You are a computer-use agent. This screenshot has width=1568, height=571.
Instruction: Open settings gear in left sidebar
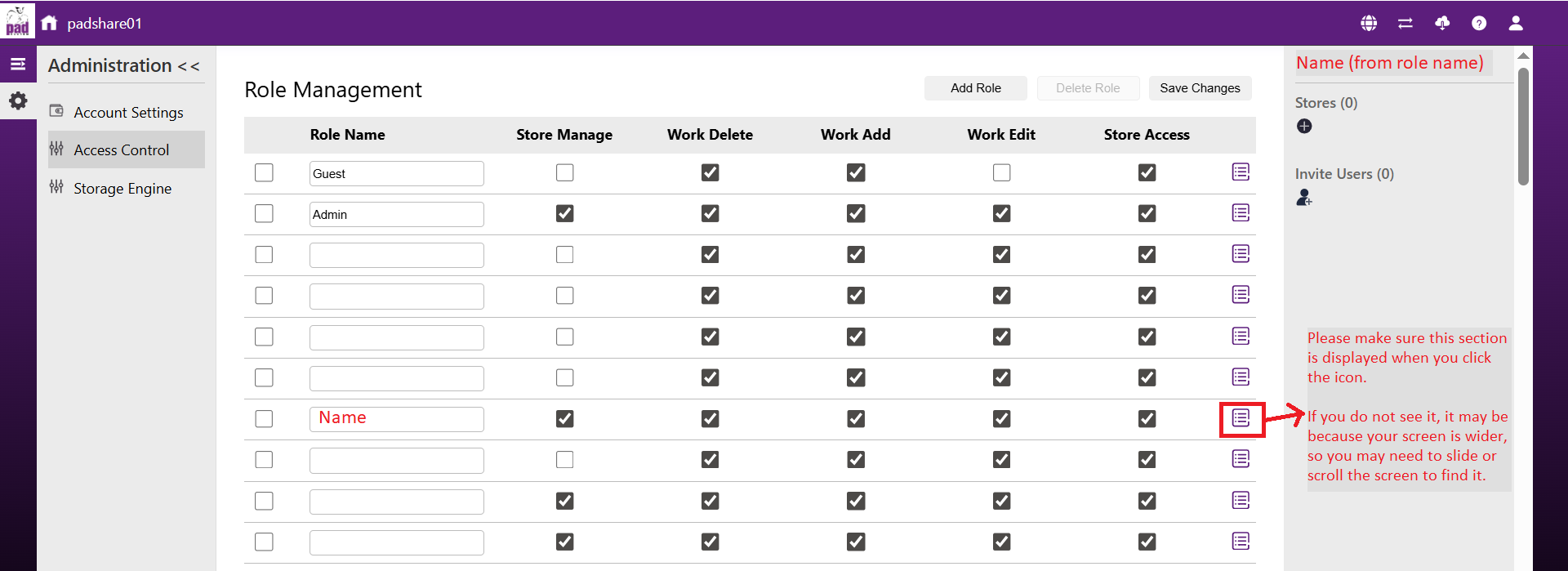pyautogui.click(x=18, y=101)
